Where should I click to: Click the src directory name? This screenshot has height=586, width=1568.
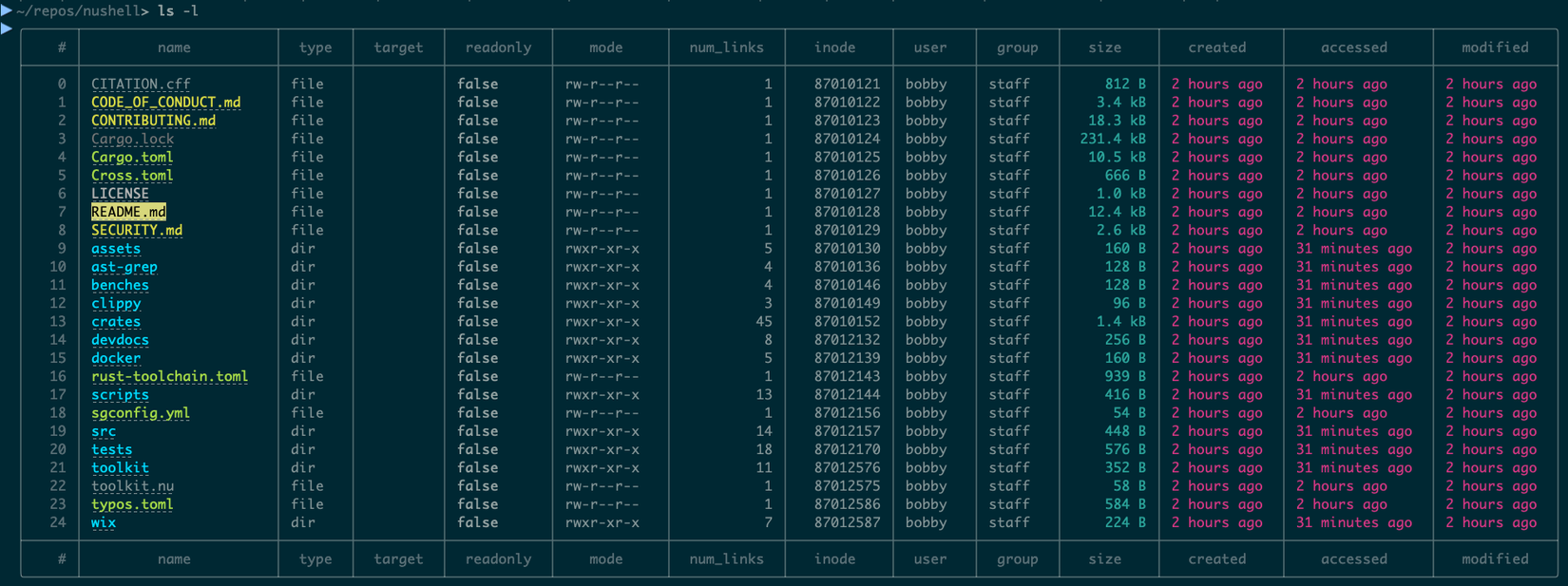104,431
